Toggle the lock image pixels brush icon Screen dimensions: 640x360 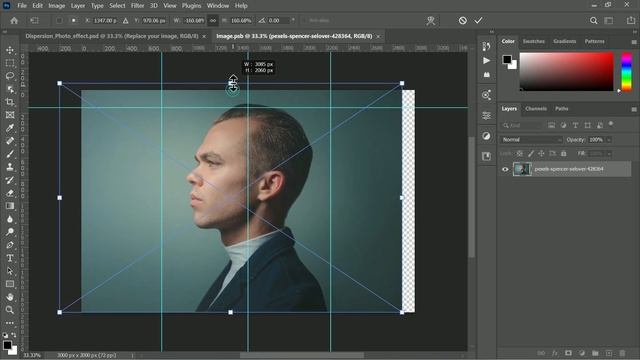[x=531, y=153]
